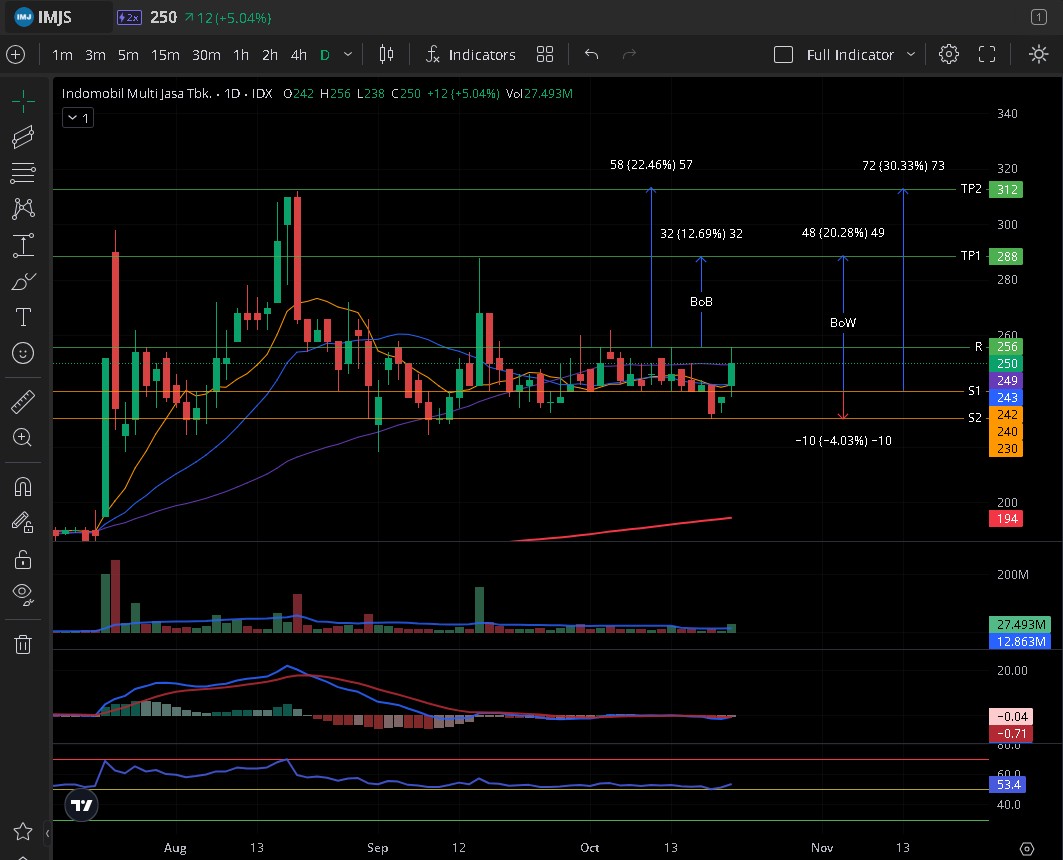
Task: Open the Full Indicator dropdown arrow
Action: click(x=911, y=55)
